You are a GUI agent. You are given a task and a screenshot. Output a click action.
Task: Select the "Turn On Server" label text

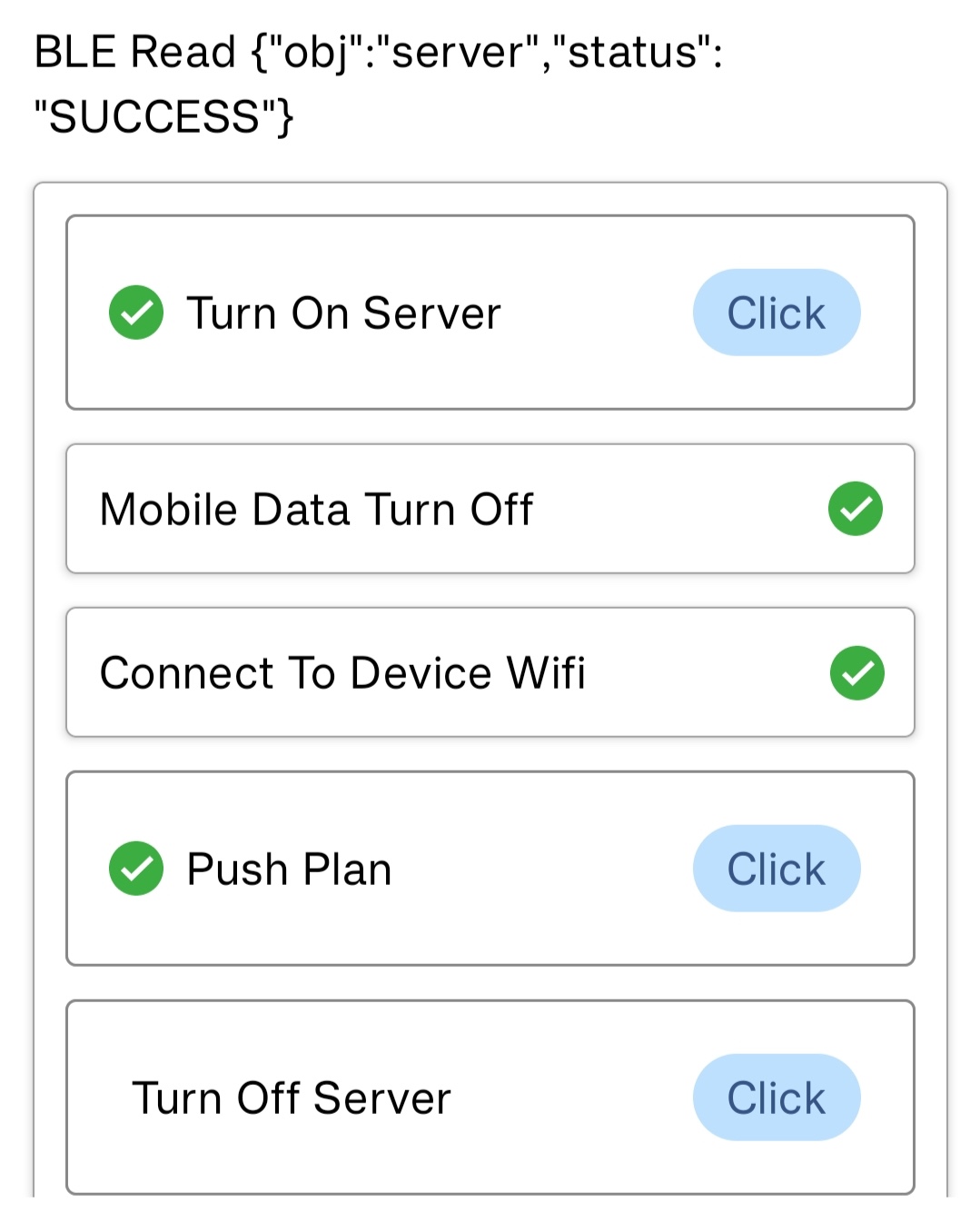click(343, 313)
